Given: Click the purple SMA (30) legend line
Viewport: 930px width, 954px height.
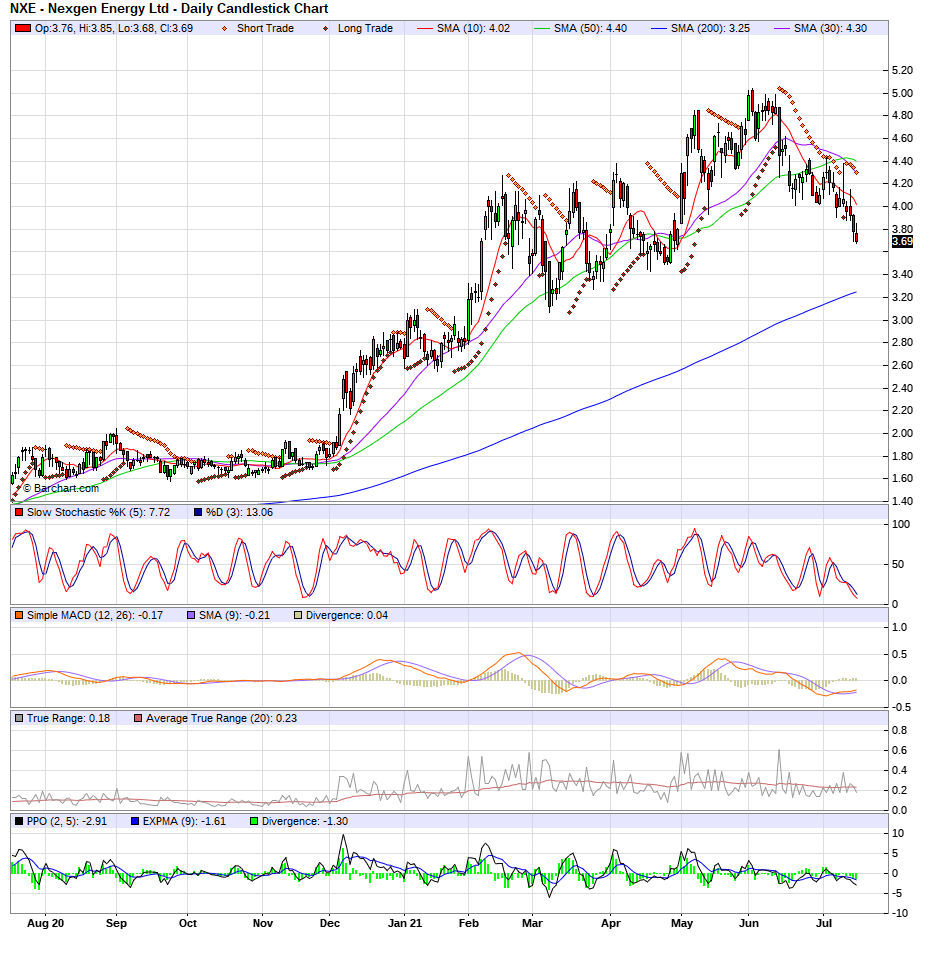Looking at the screenshot, I should (782, 29).
